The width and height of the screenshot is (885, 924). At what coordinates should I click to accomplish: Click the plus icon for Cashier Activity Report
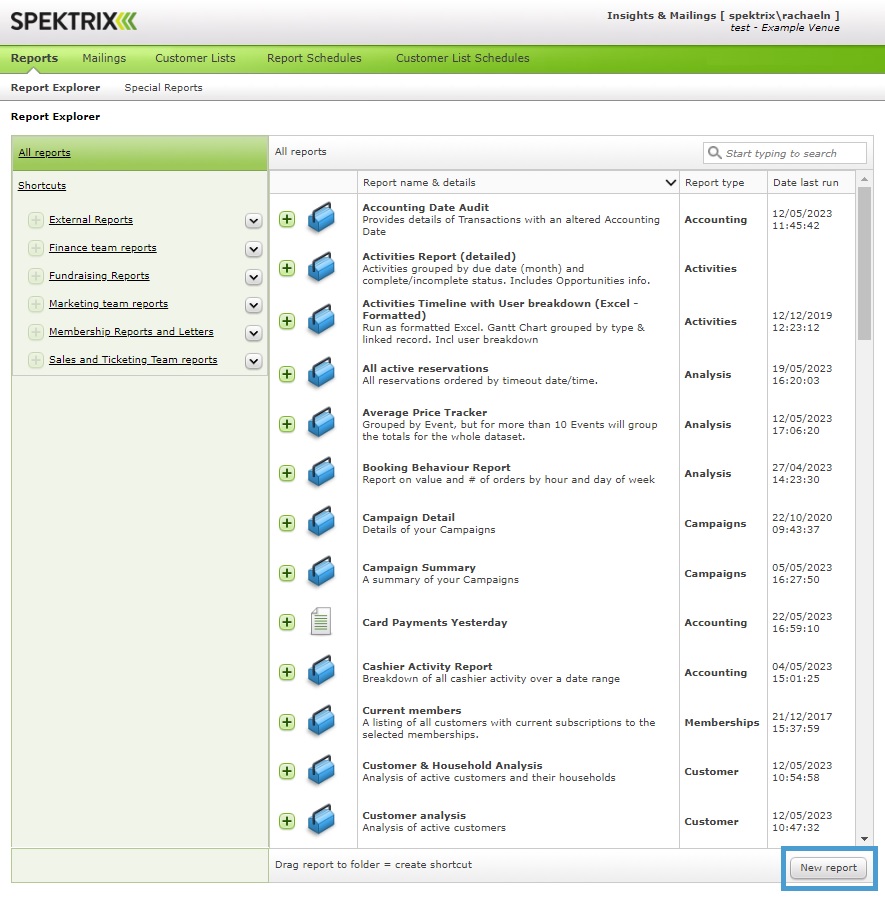(287, 672)
